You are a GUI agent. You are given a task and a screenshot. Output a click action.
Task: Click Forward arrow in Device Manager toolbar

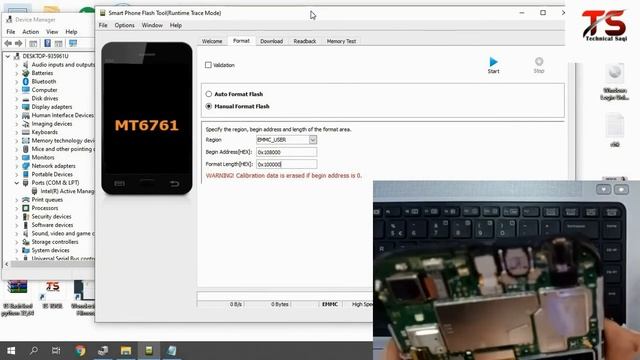click(18, 43)
